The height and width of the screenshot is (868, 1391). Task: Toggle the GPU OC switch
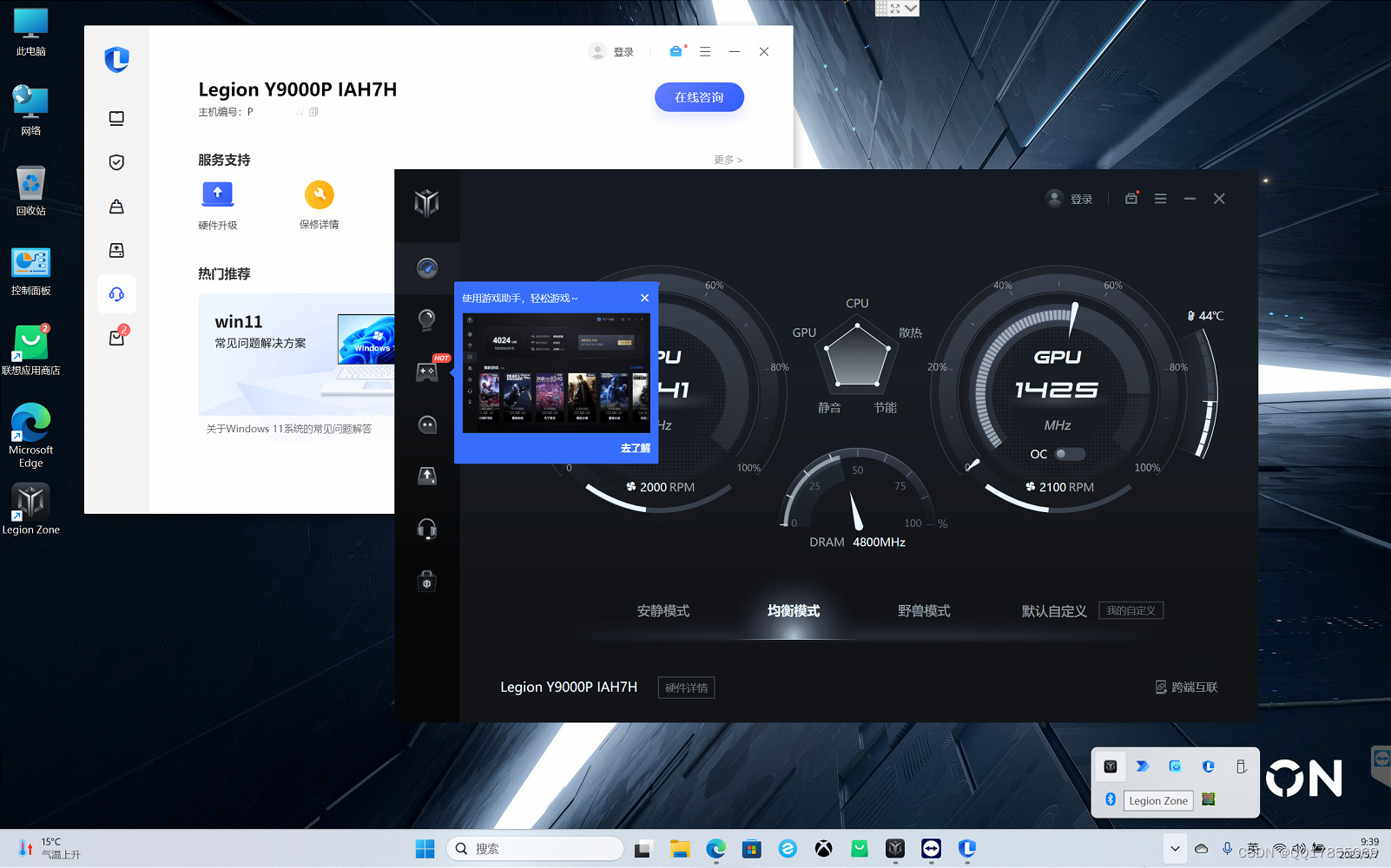1069,454
